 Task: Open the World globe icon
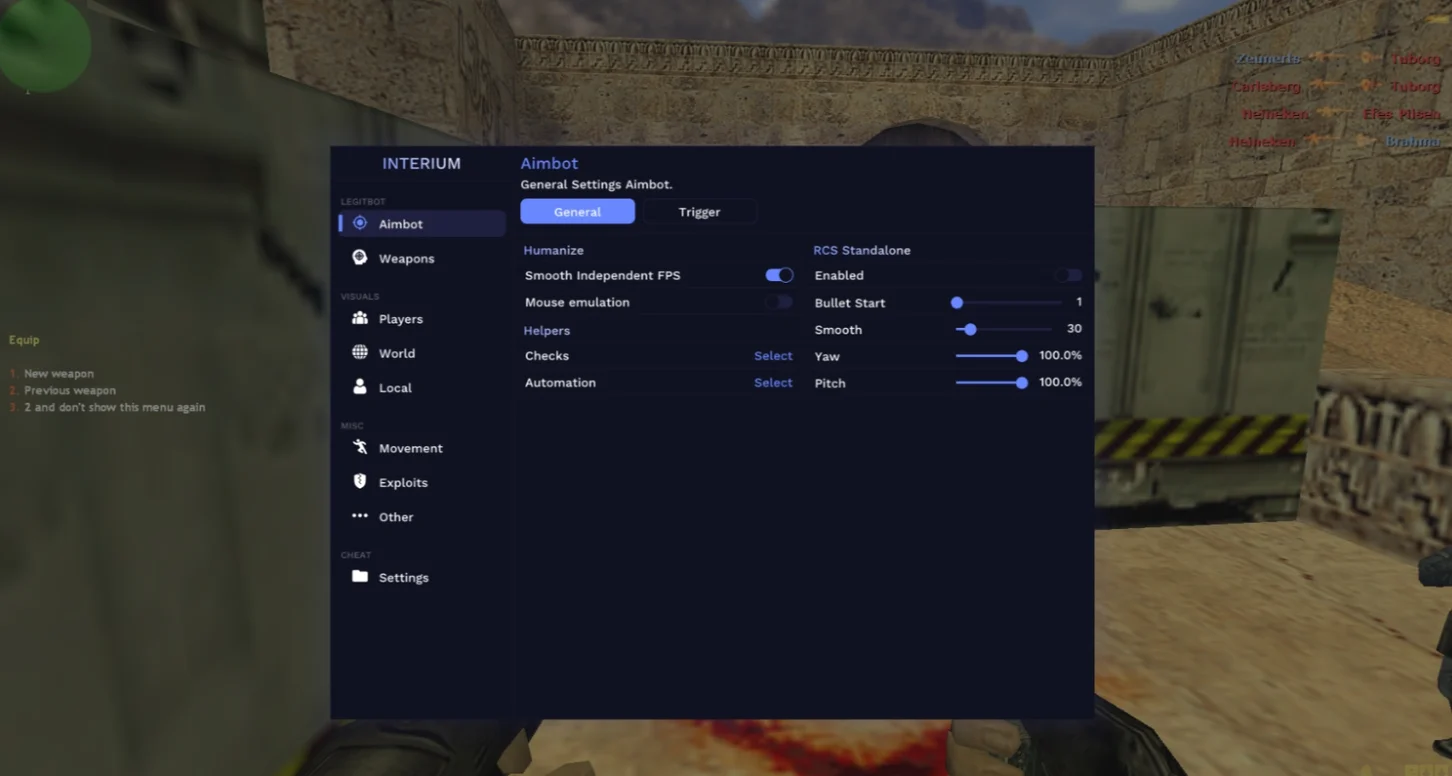point(360,353)
